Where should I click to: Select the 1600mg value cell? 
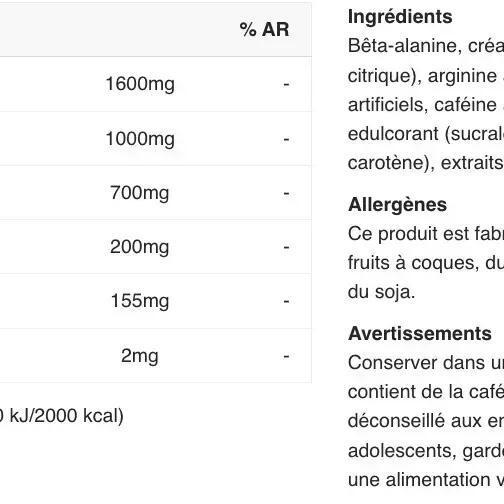tap(140, 84)
